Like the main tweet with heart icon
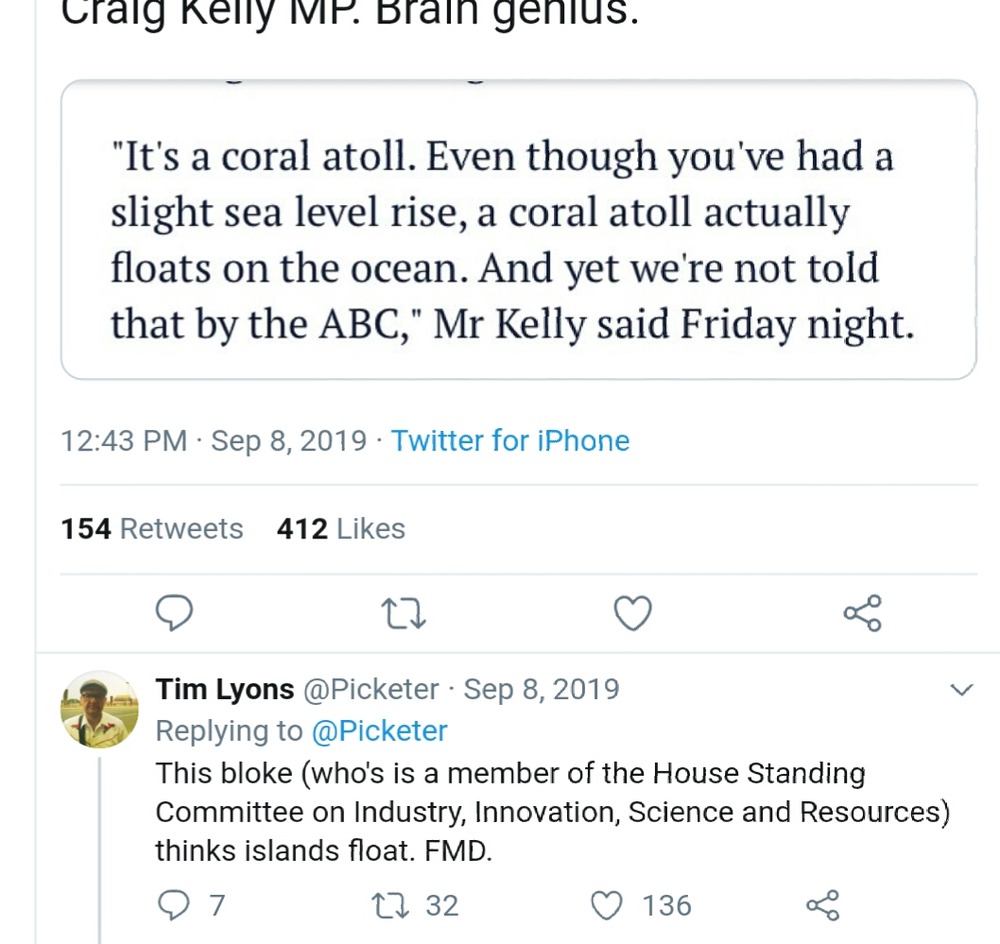The height and width of the screenshot is (944, 1000). pos(632,613)
